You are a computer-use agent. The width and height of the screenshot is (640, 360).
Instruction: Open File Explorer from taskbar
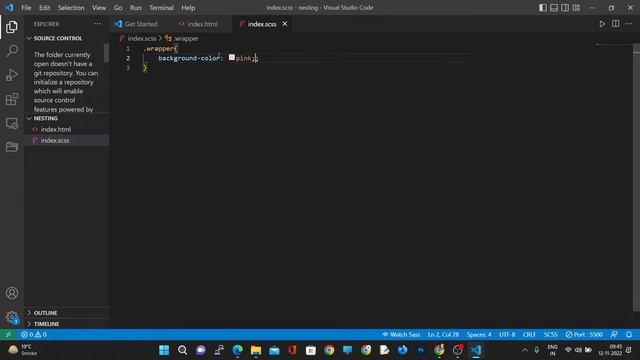[x=256, y=350]
